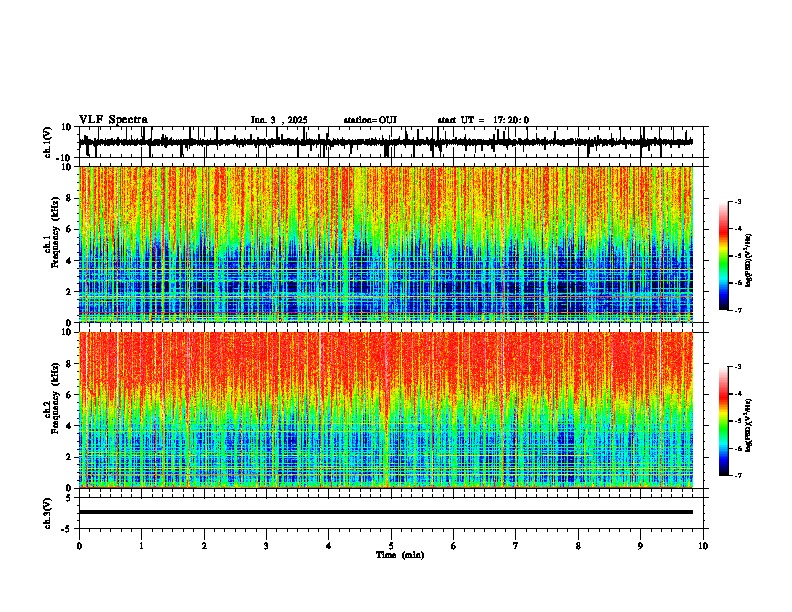Click the ch.1(V) waveform trace panel
792x612 pixels.
click(393, 142)
